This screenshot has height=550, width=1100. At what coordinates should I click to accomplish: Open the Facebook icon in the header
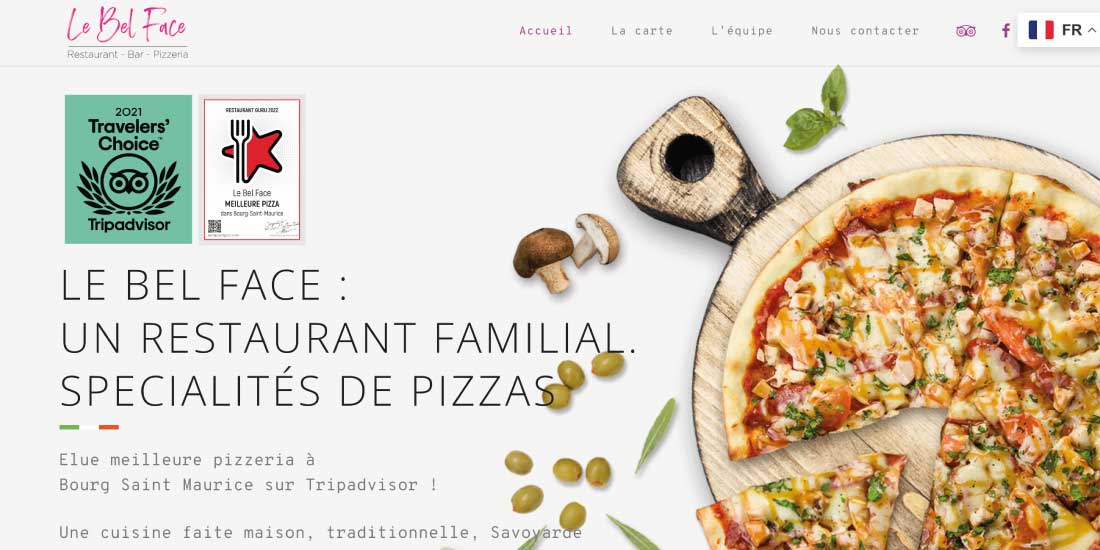(x=1005, y=31)
